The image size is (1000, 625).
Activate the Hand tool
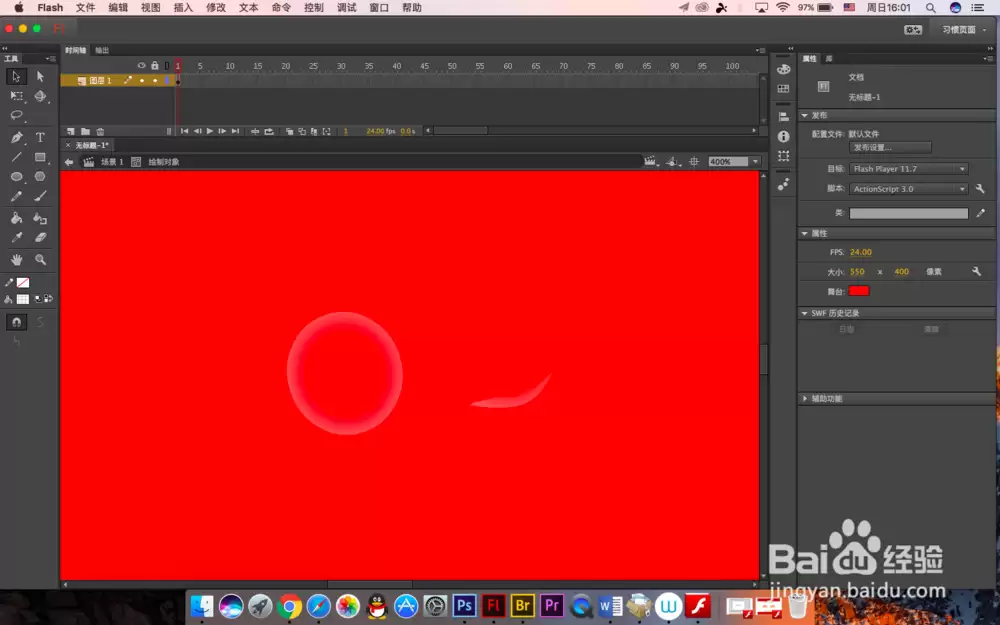[x=17, y=259]
